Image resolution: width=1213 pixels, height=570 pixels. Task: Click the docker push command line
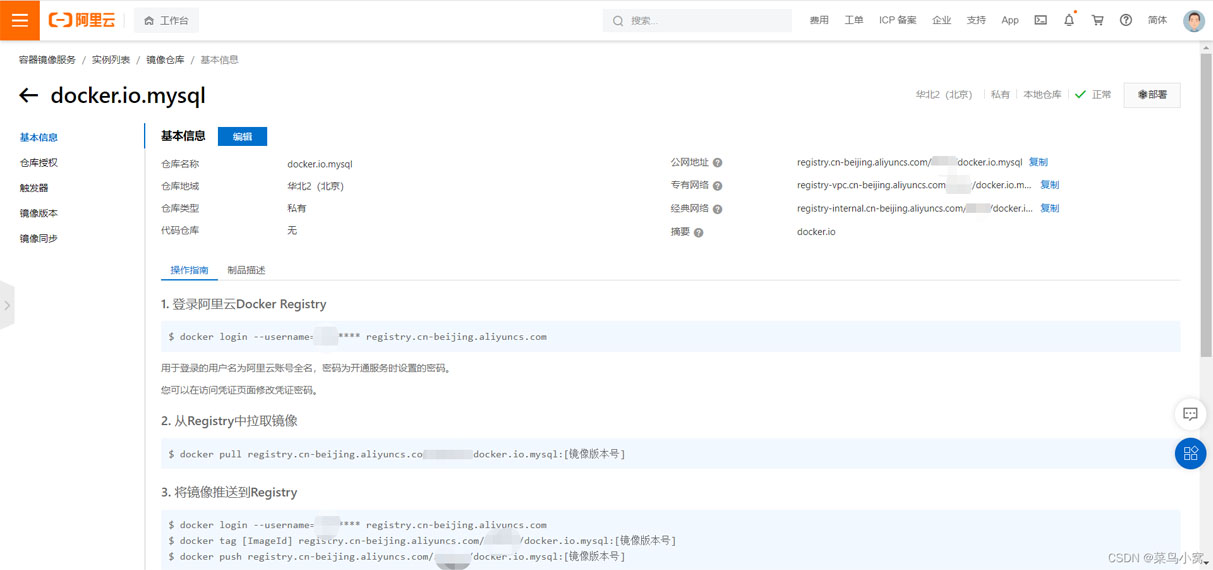pyautogui.click(x=397, y=556)
